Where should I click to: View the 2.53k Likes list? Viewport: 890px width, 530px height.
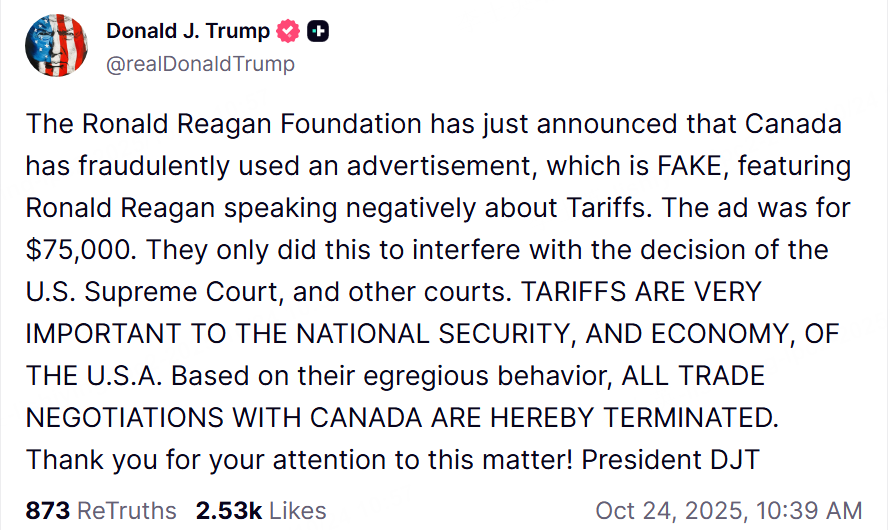tap(261, 510)
